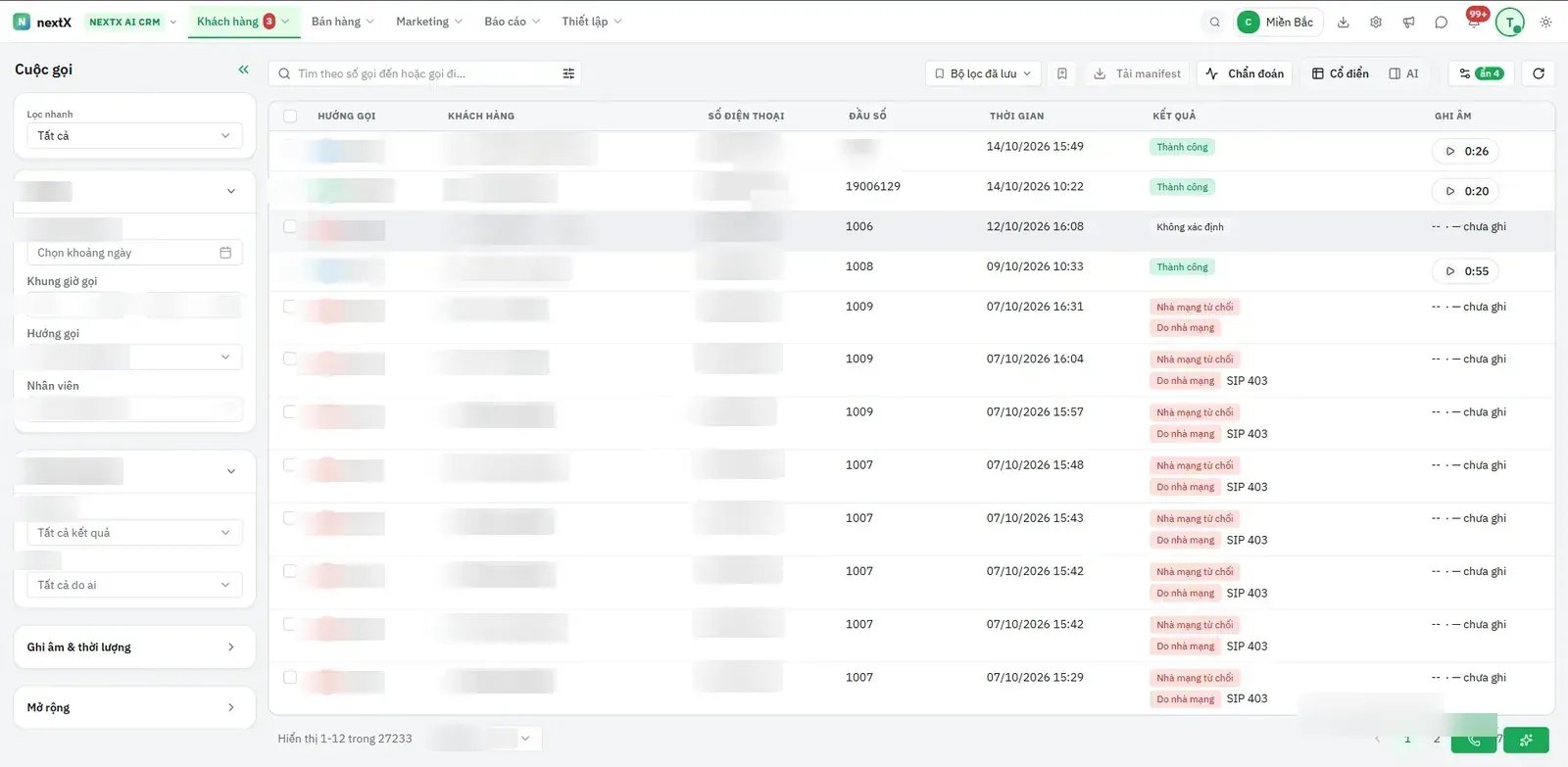This screenshot has width=1568, height=767.
Task: Play the 0:20 call recording
Action: point(1466,191)
